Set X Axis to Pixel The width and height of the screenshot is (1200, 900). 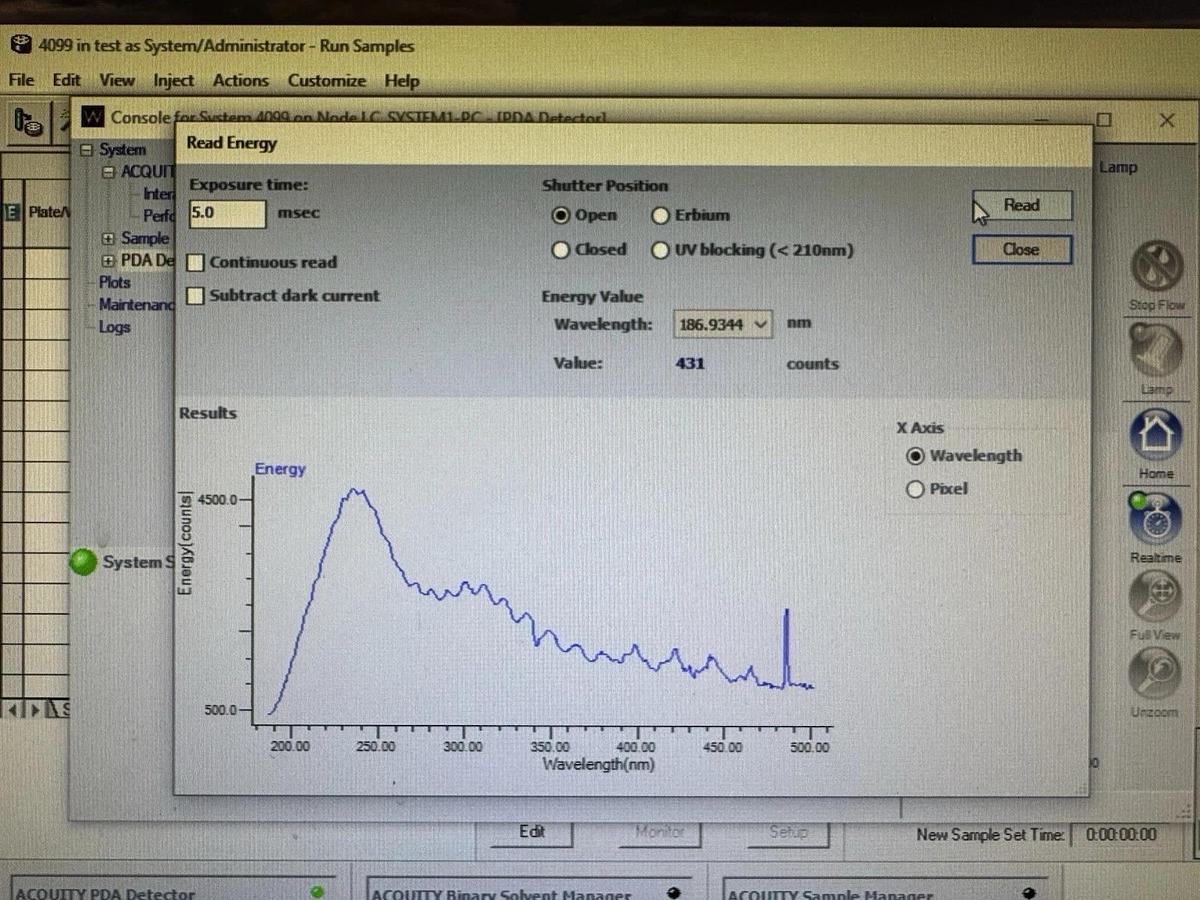coord(915,489)
